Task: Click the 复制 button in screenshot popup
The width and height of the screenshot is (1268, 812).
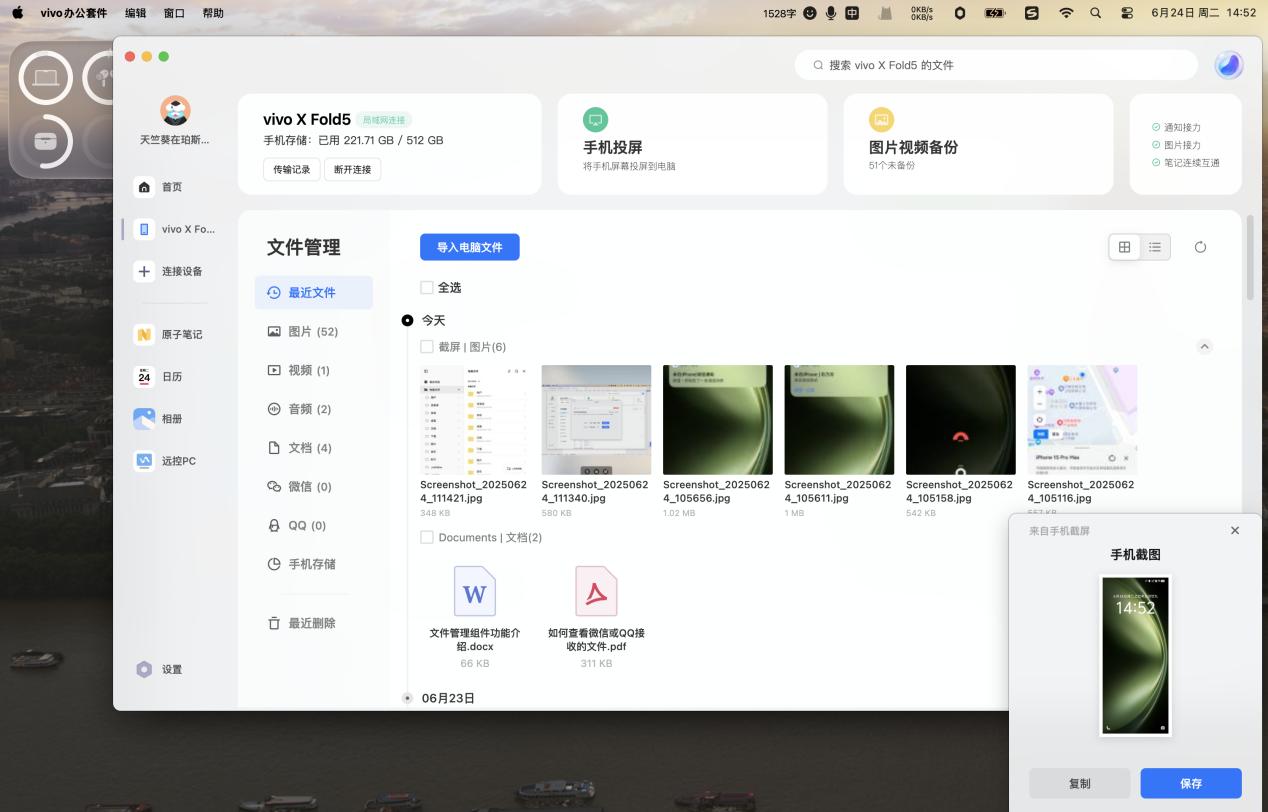Action: tap(1080, 784)
